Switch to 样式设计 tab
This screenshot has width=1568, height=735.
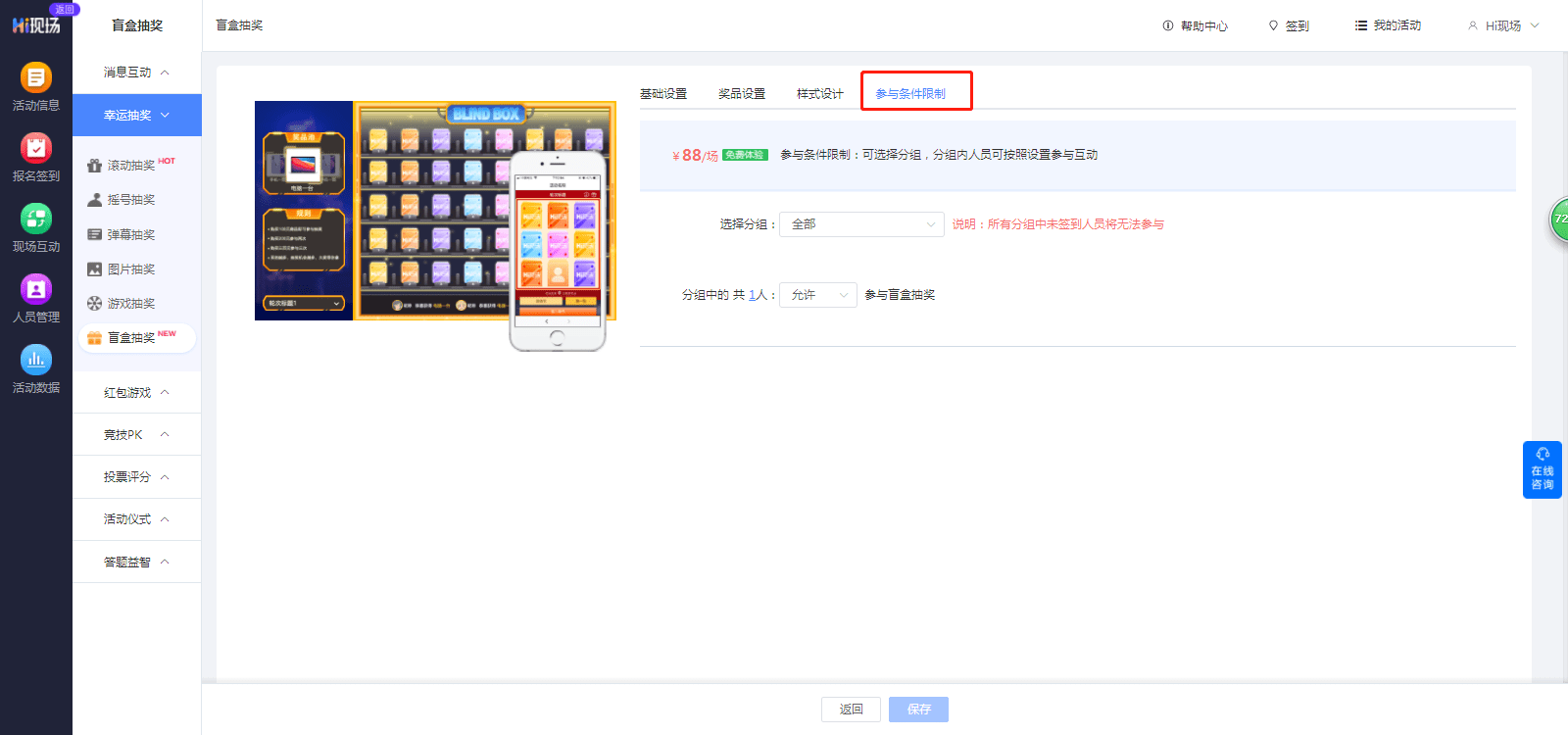(x=820, y=94)
